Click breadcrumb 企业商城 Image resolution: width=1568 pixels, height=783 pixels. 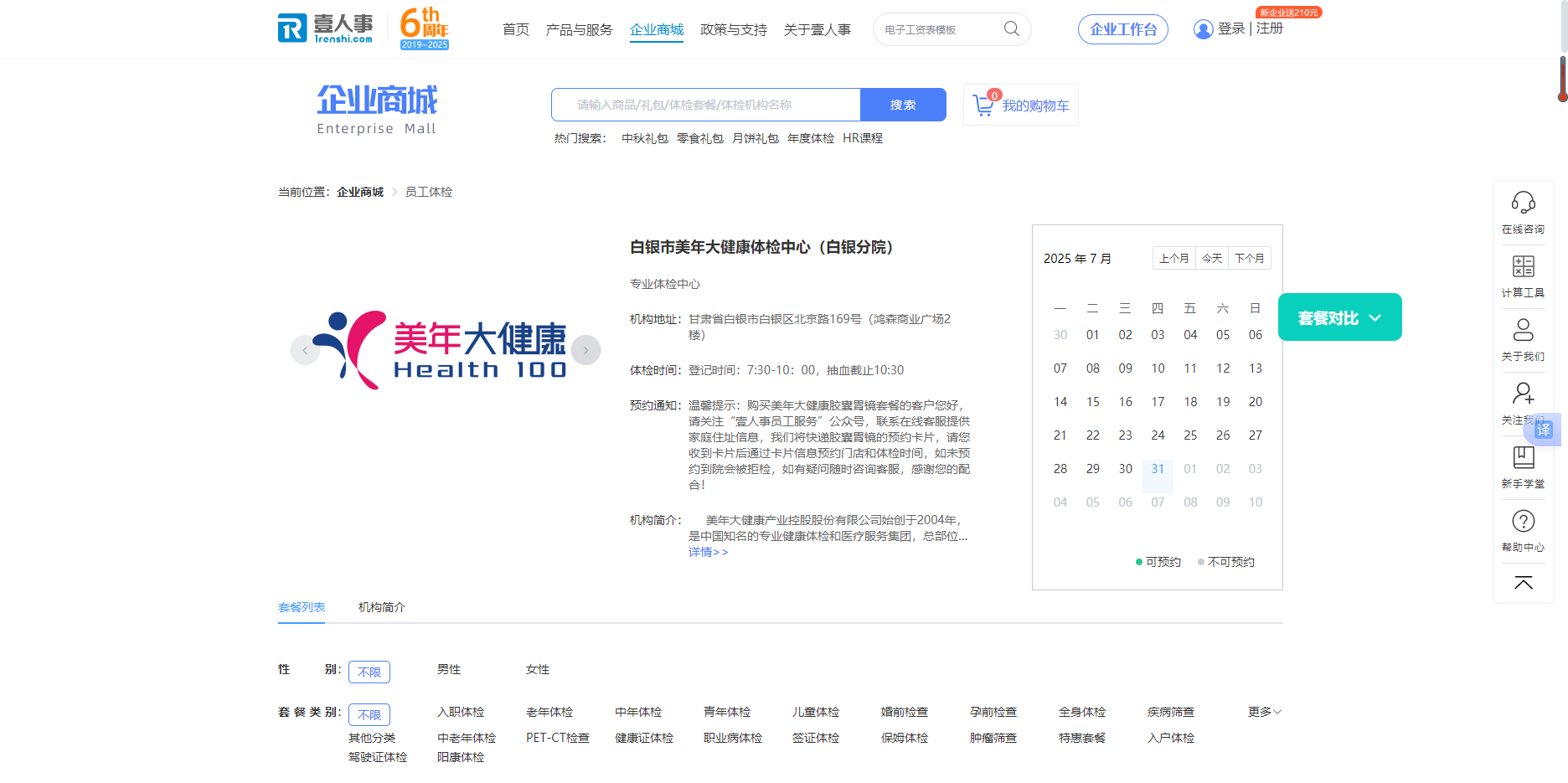coord(360,192)
